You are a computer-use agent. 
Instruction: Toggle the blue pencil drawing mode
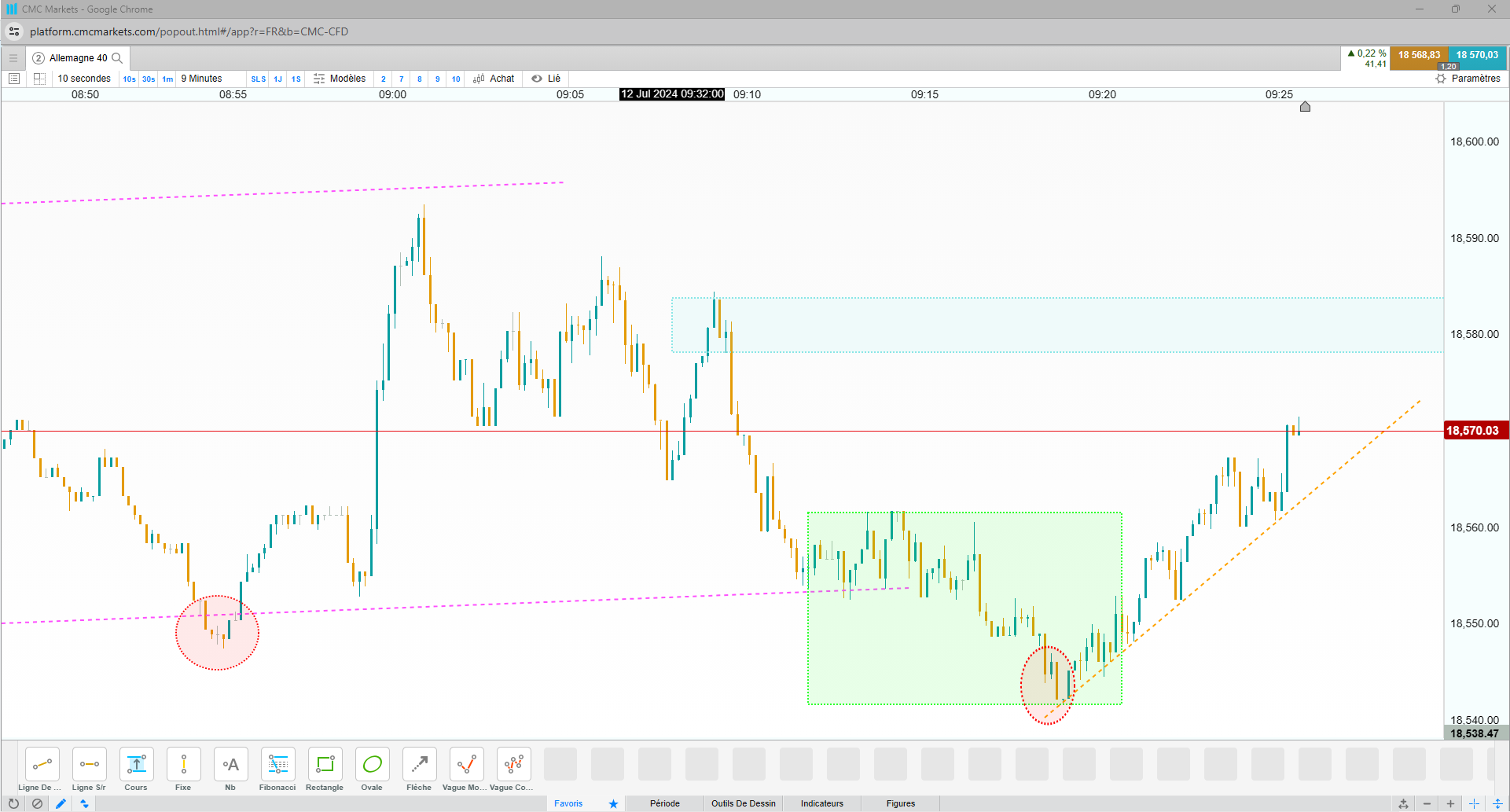[x=61, y=803]
